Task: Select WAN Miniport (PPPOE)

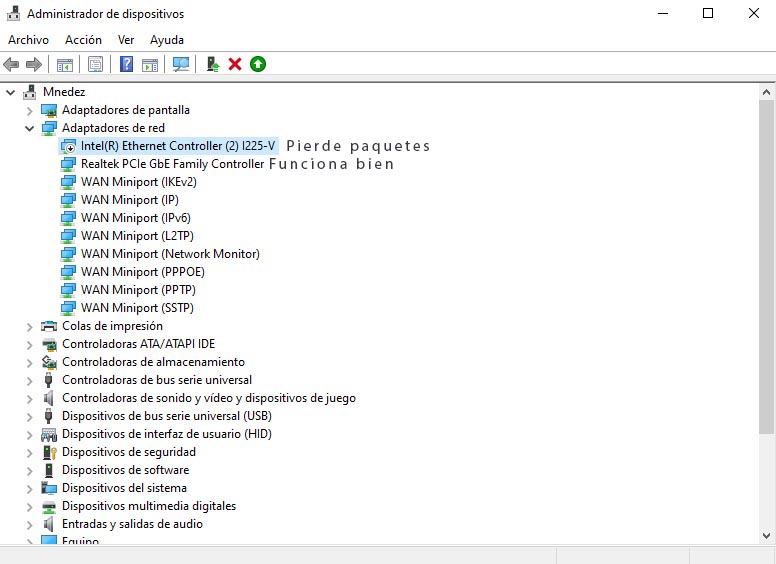Action: click(143, 272)
